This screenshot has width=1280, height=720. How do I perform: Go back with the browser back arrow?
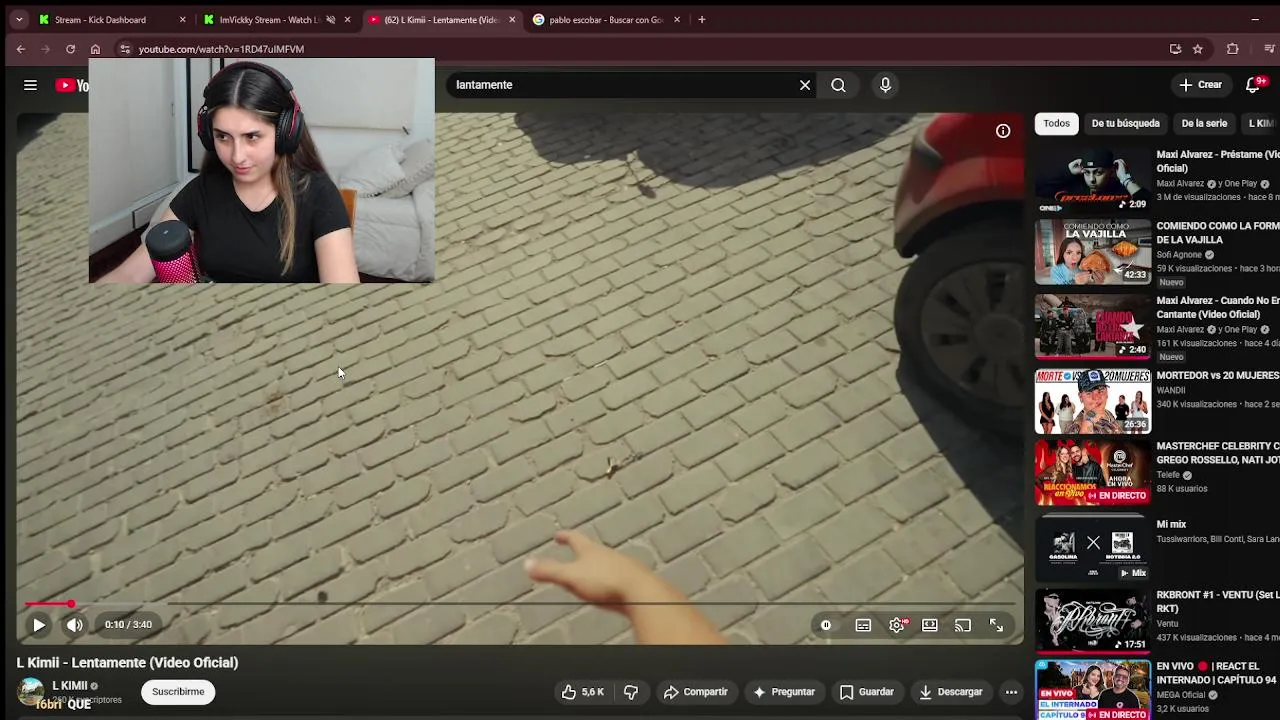coord(21,49)
